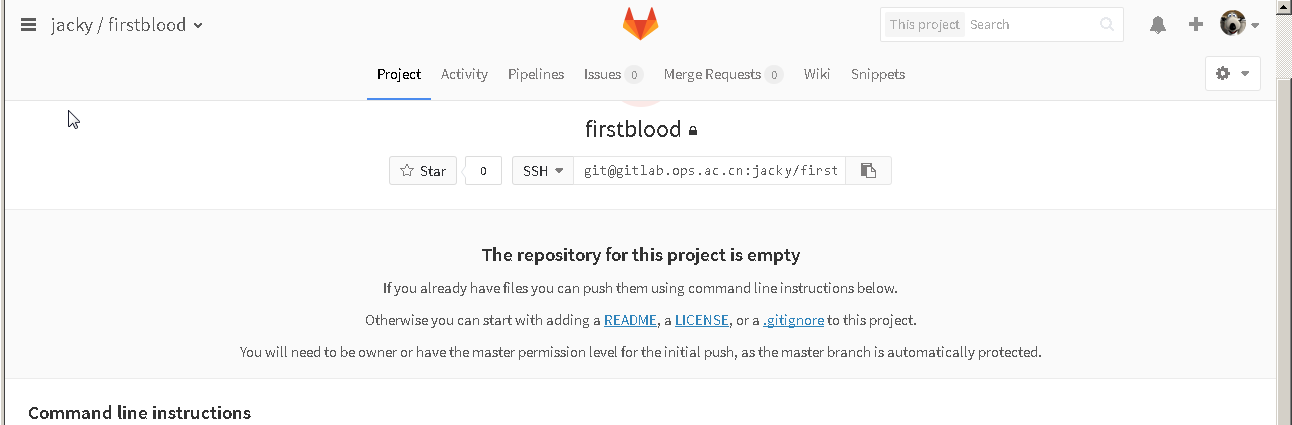Open the gear settings dropdown
The image size is (1292, 425).
click(1232, 74)
